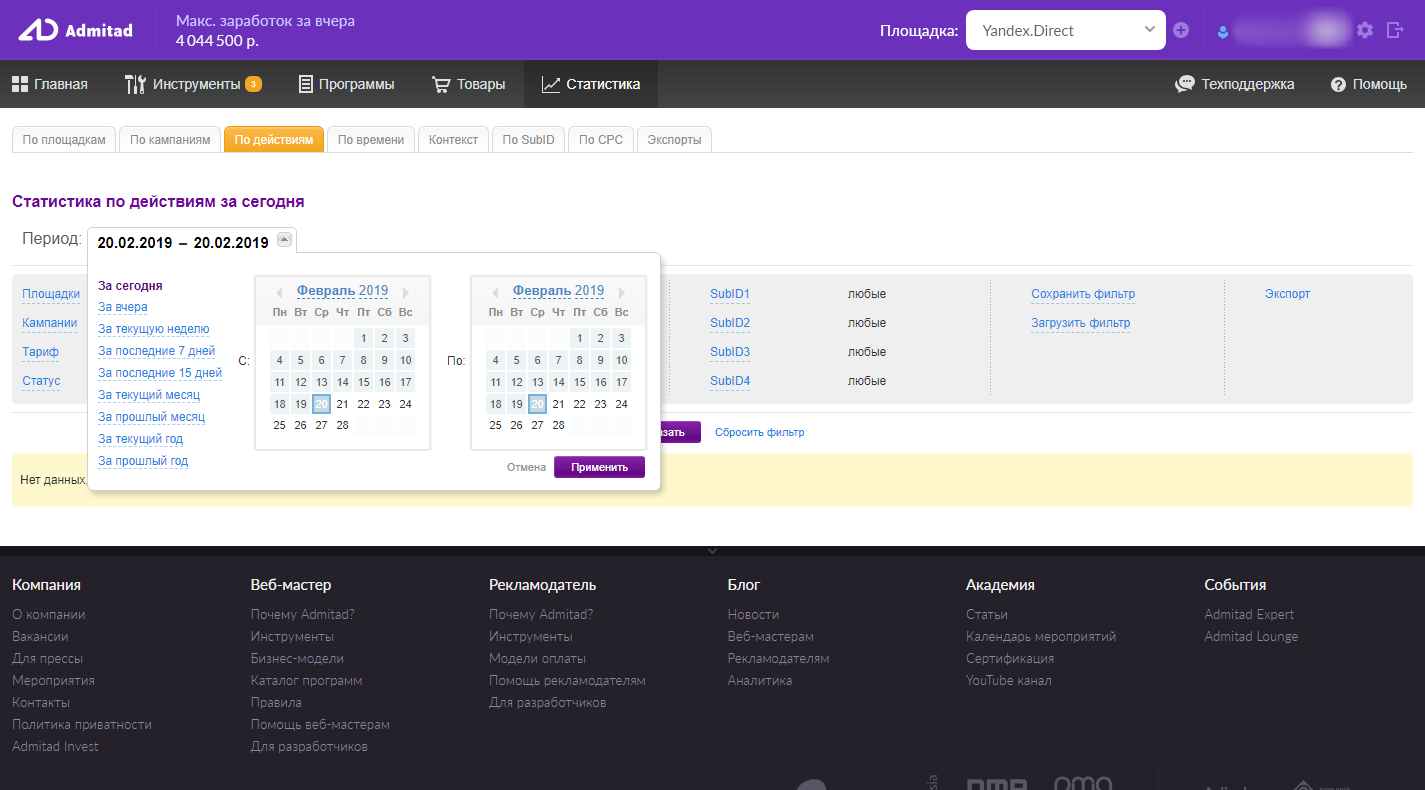Screen dimensions: 1425x790
Task: Click Отмена in date picker
Action: point(526,467)
